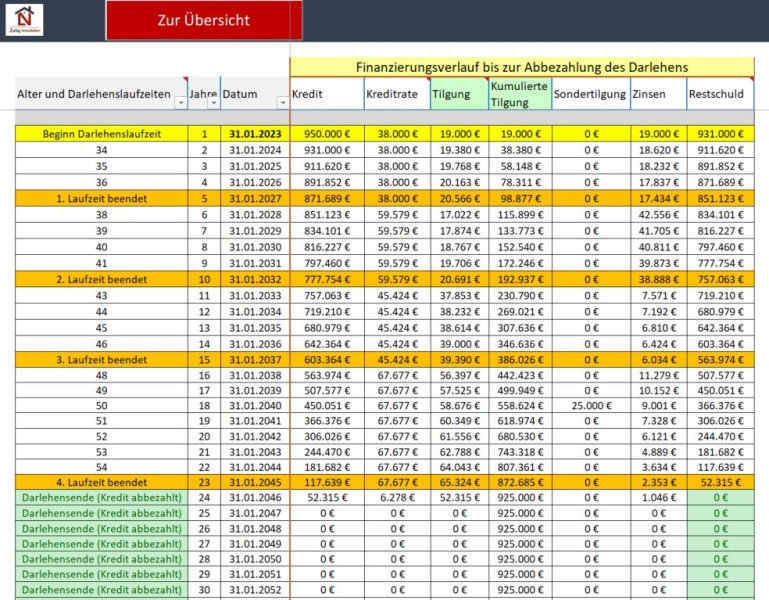Click Tilgung value 37.853 €
Image resolution: width=769 pixels, height=600 pixels.
[460, 296]
